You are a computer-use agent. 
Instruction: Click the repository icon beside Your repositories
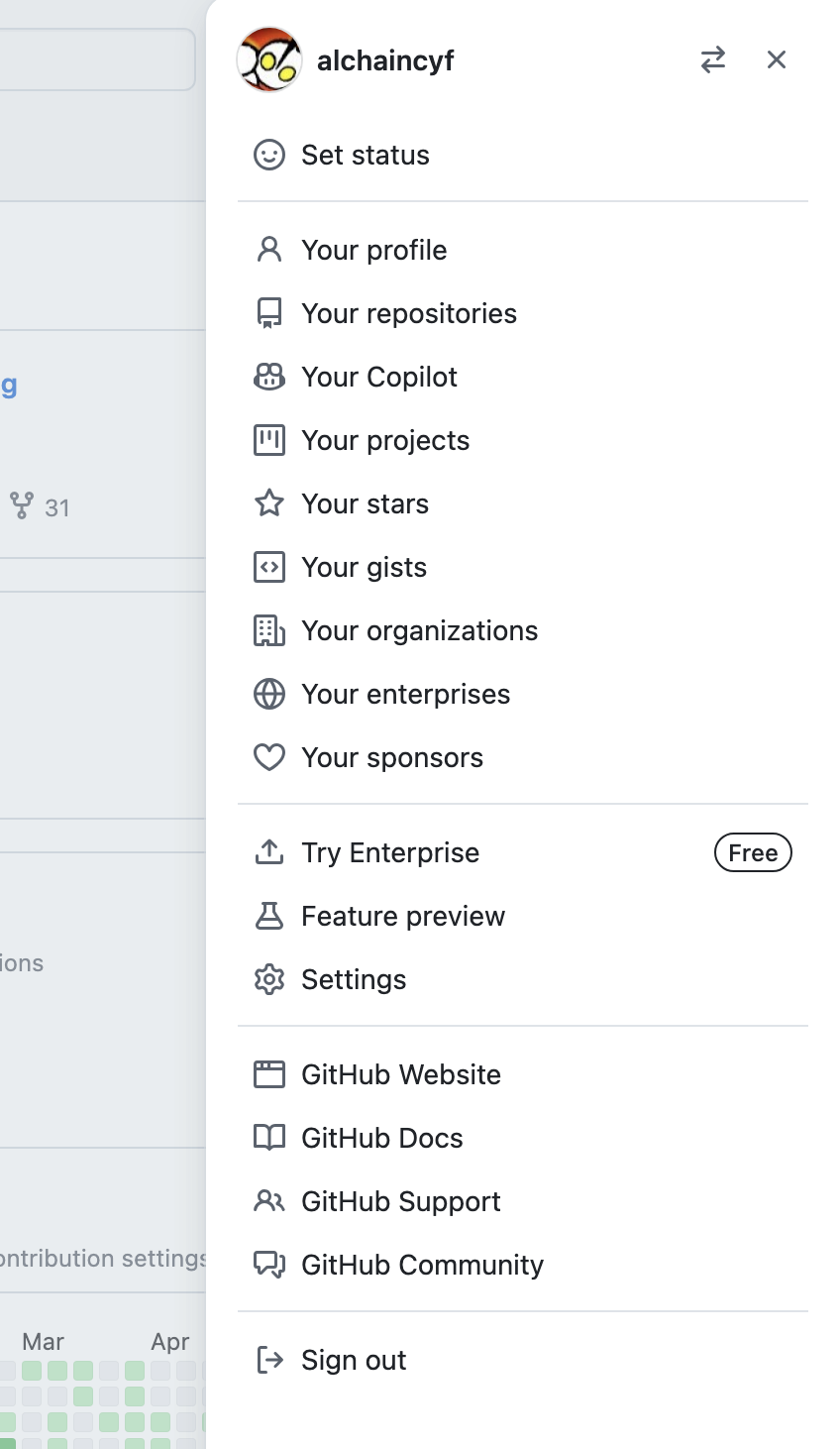[x=269, y=314]
